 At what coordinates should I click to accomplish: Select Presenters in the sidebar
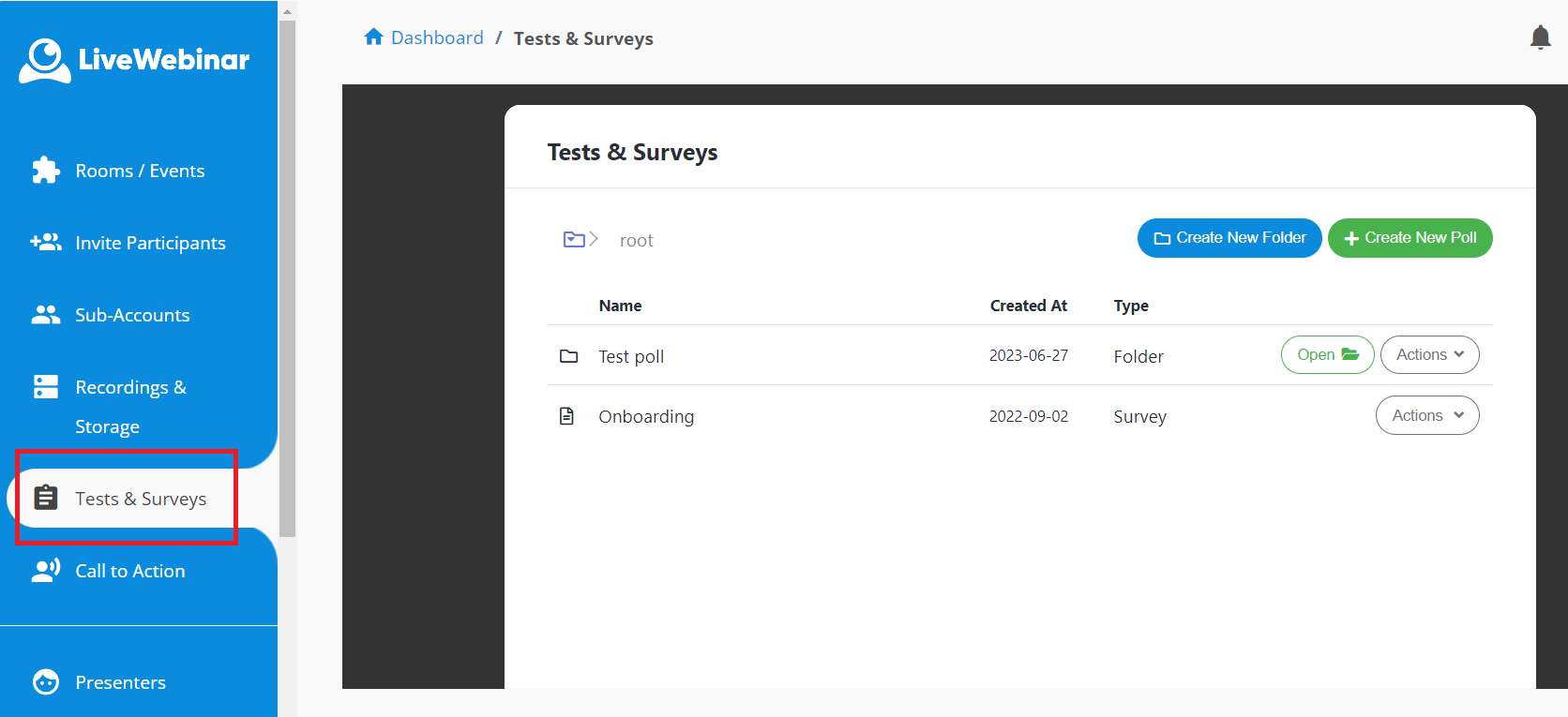(120, 682)
